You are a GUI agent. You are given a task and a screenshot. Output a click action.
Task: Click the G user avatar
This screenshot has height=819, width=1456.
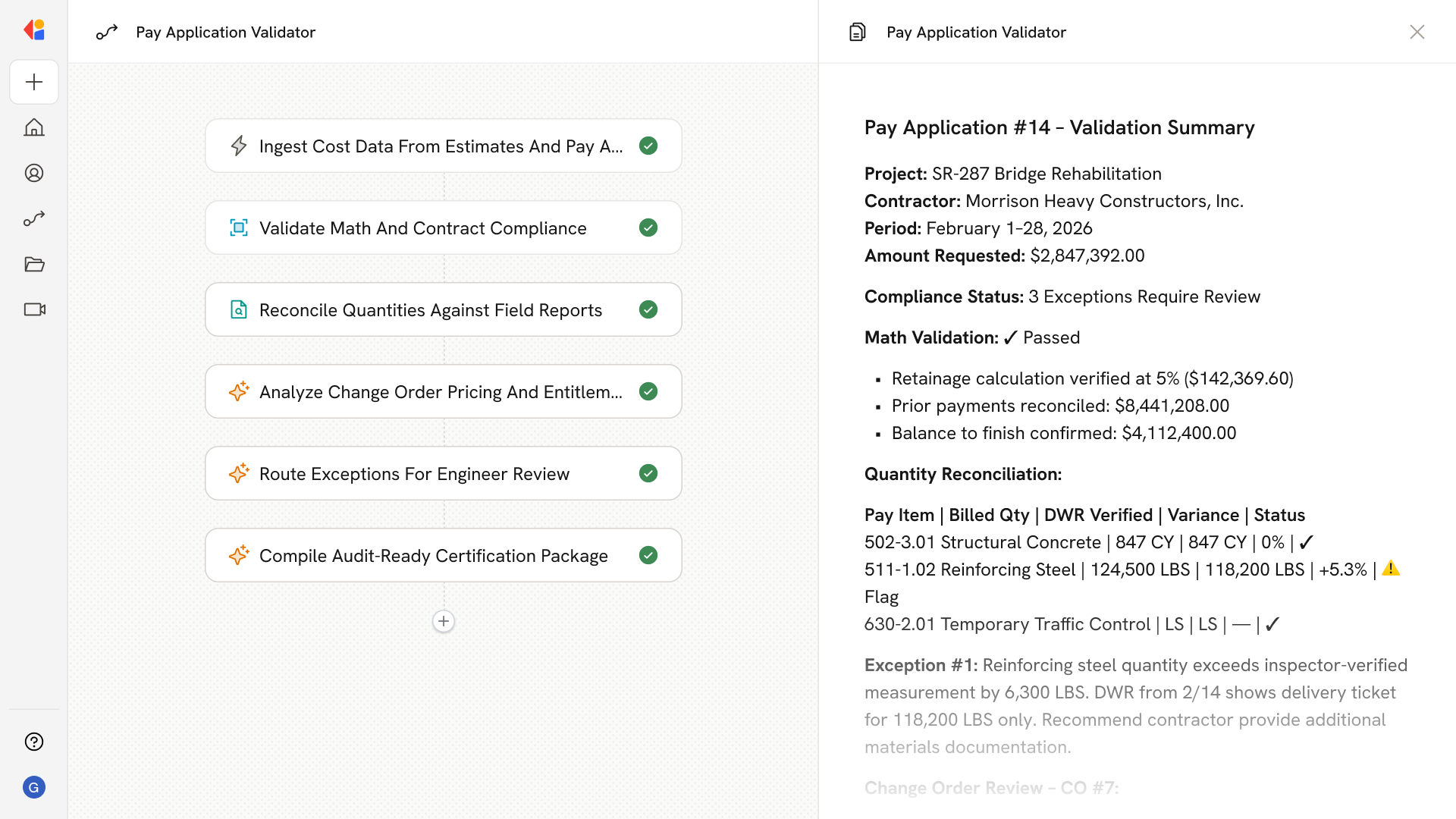click(34, 787)
